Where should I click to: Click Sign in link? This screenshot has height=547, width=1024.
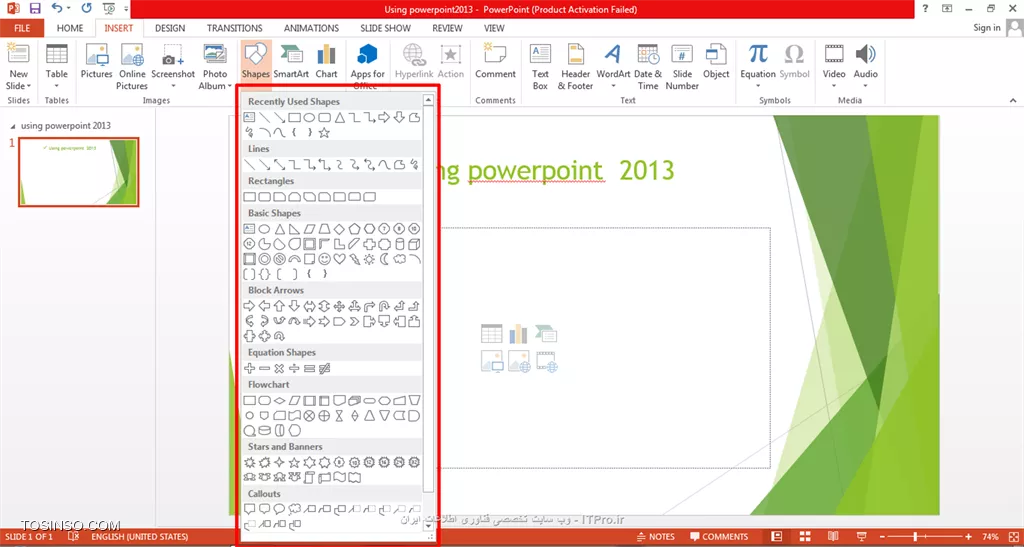click(x=987, y=27)
